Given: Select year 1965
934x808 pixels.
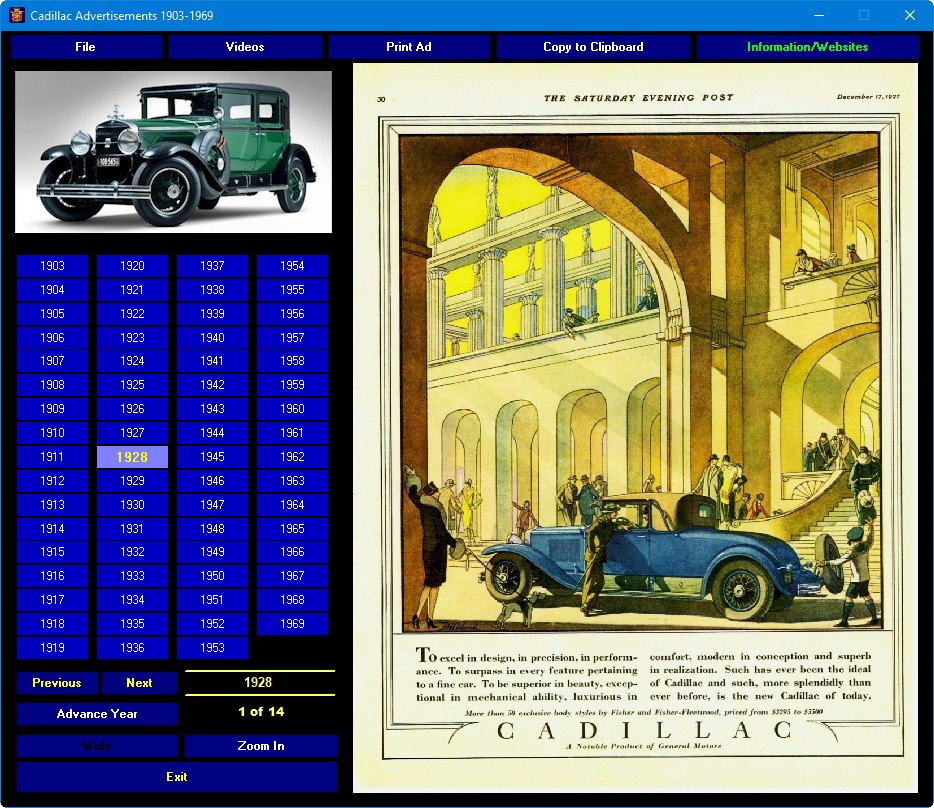Looking at the screenshot, I should click(292, 529).
